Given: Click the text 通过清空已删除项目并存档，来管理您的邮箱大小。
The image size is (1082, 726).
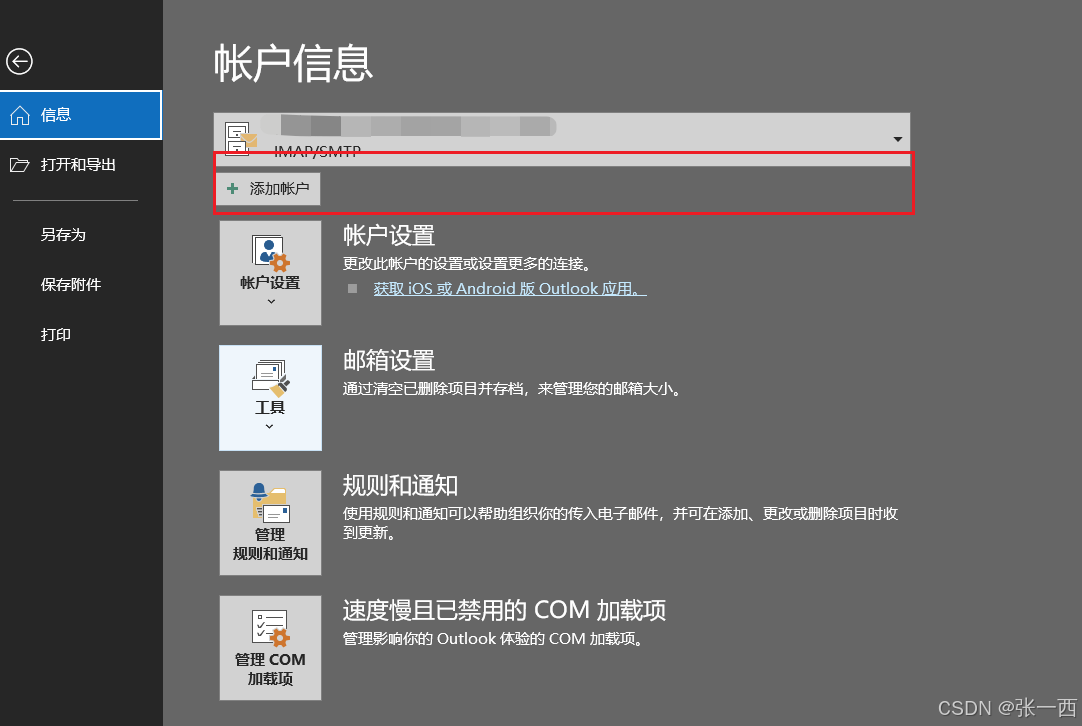Looking at the screenshot, I should (x=513, y=389).
